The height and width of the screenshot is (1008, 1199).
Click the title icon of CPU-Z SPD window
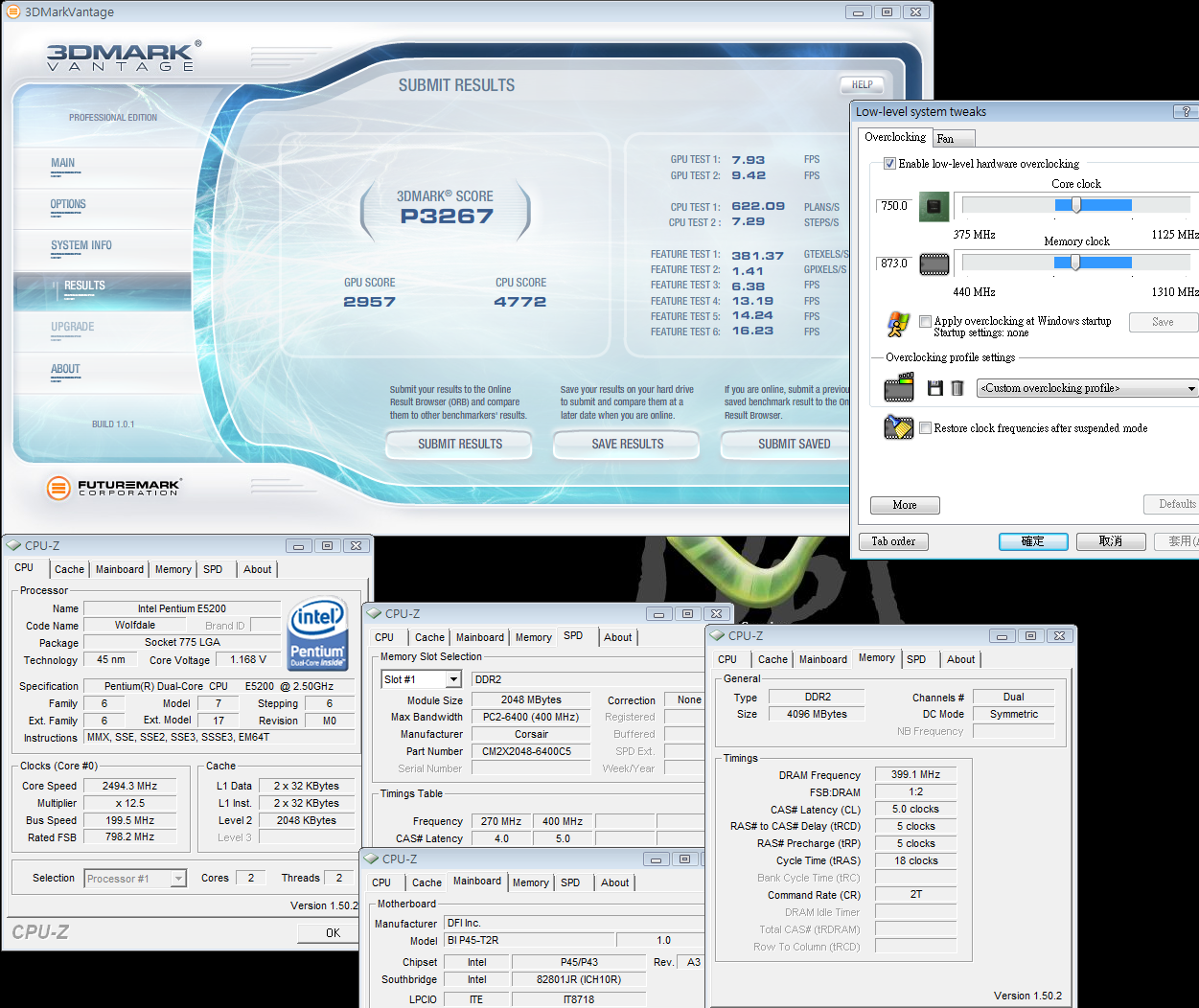point(374,613)
